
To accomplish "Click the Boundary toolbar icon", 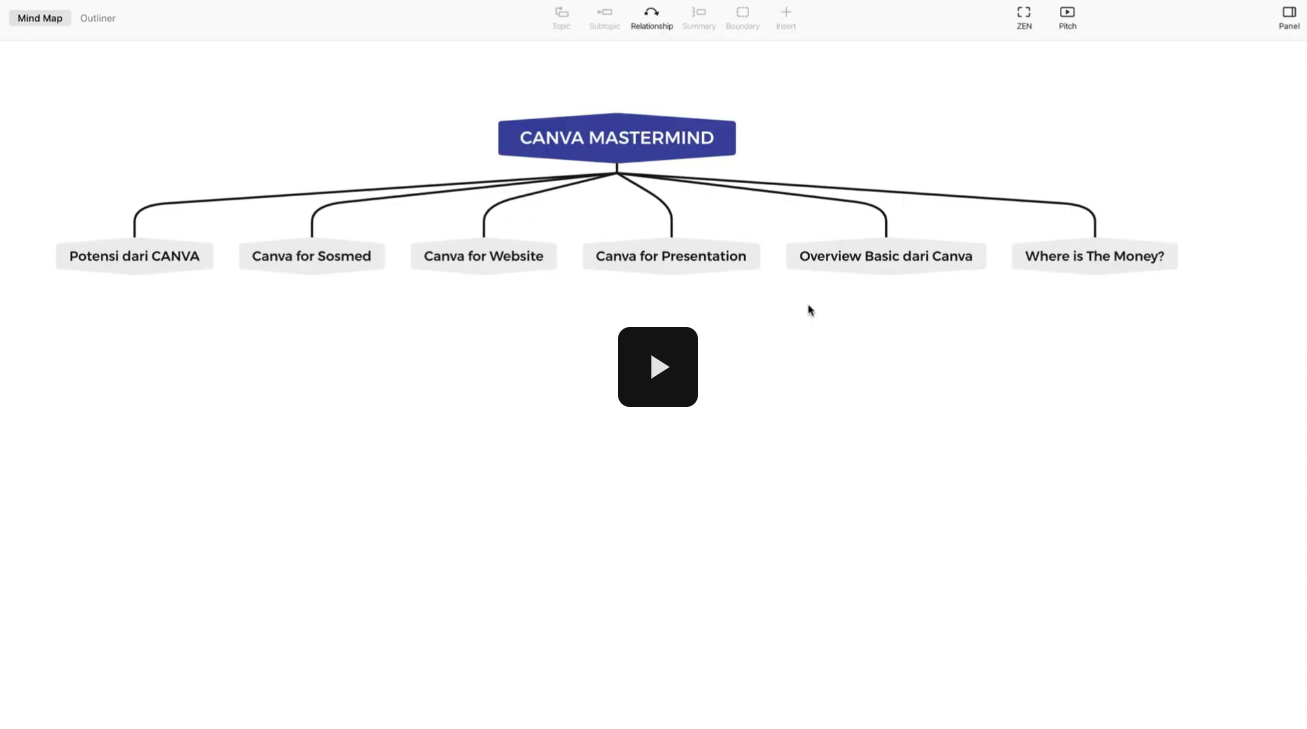I will pyautogui.click(x=742, y=17).
